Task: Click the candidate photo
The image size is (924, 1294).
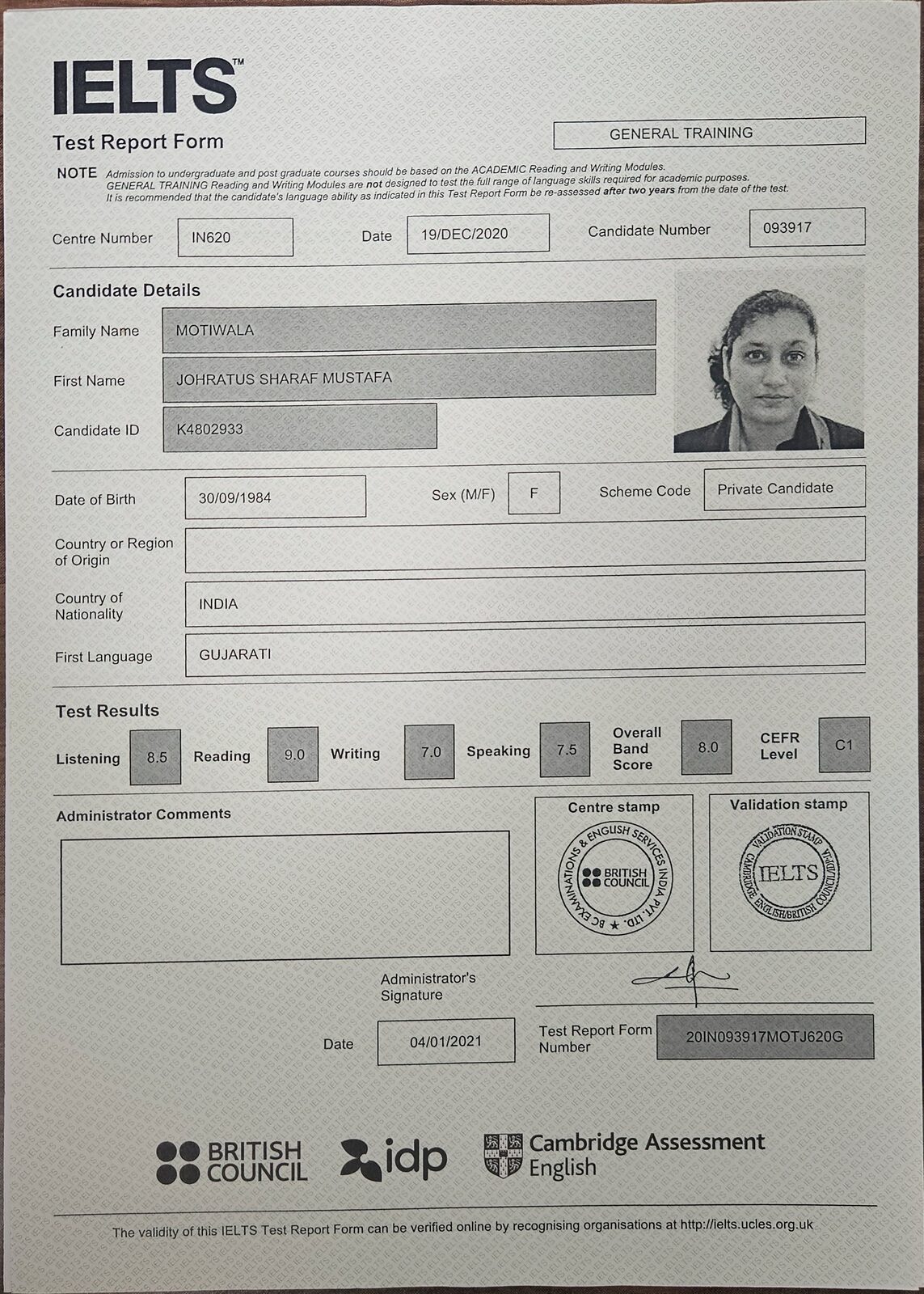Action: 770,360
